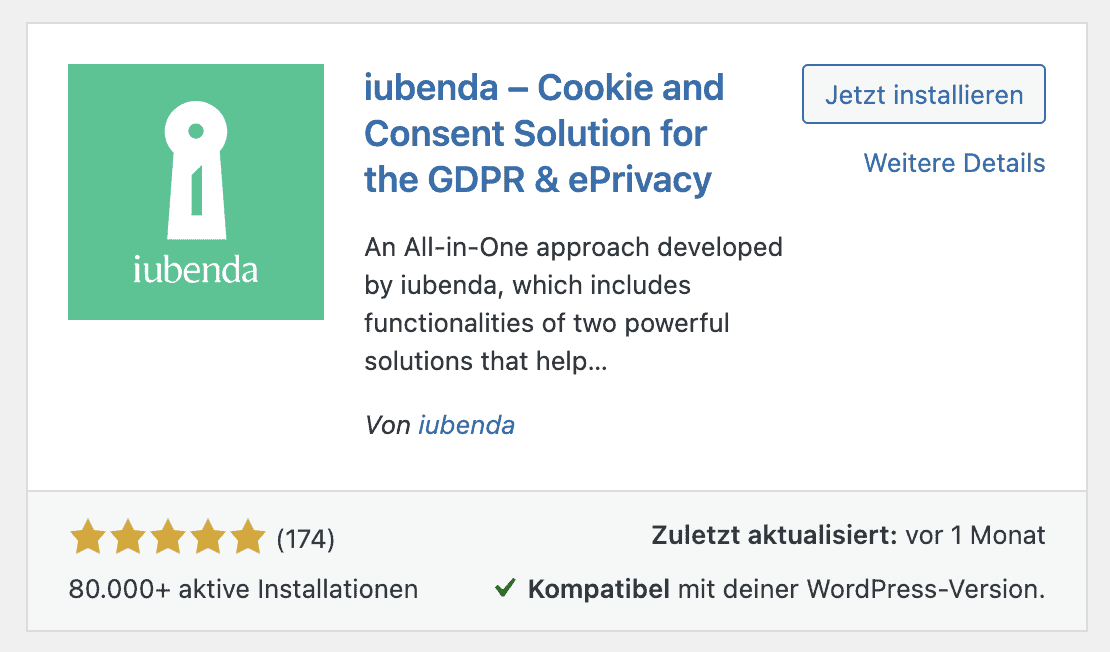Click the iubenda wordmark in the logo
Screen dimensions: 1110x652
pos(196,270)
